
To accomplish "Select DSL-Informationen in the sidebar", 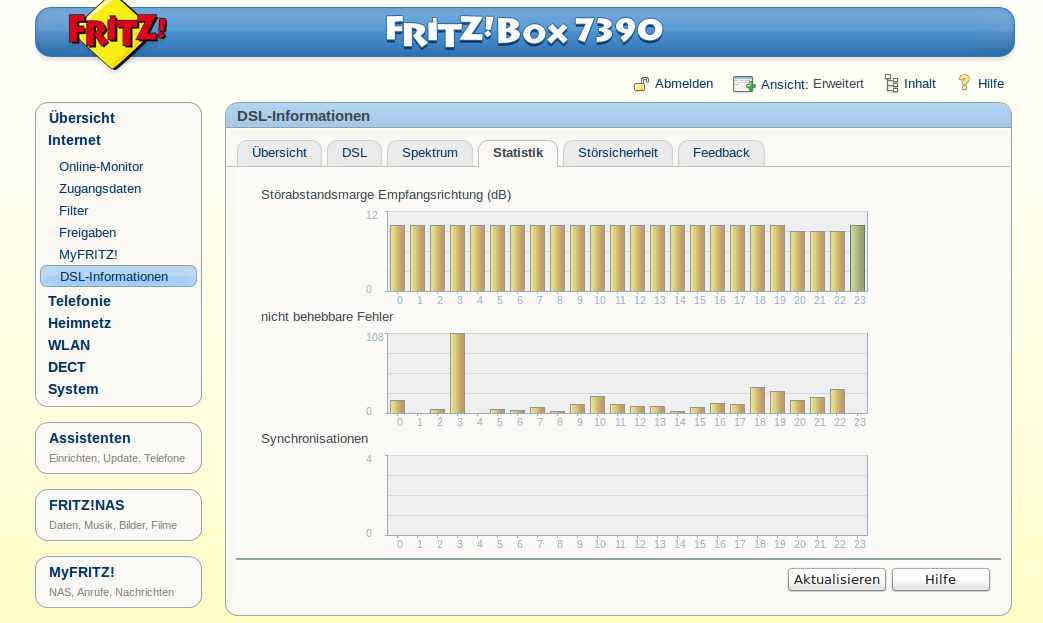I will [x=118, y=277].
